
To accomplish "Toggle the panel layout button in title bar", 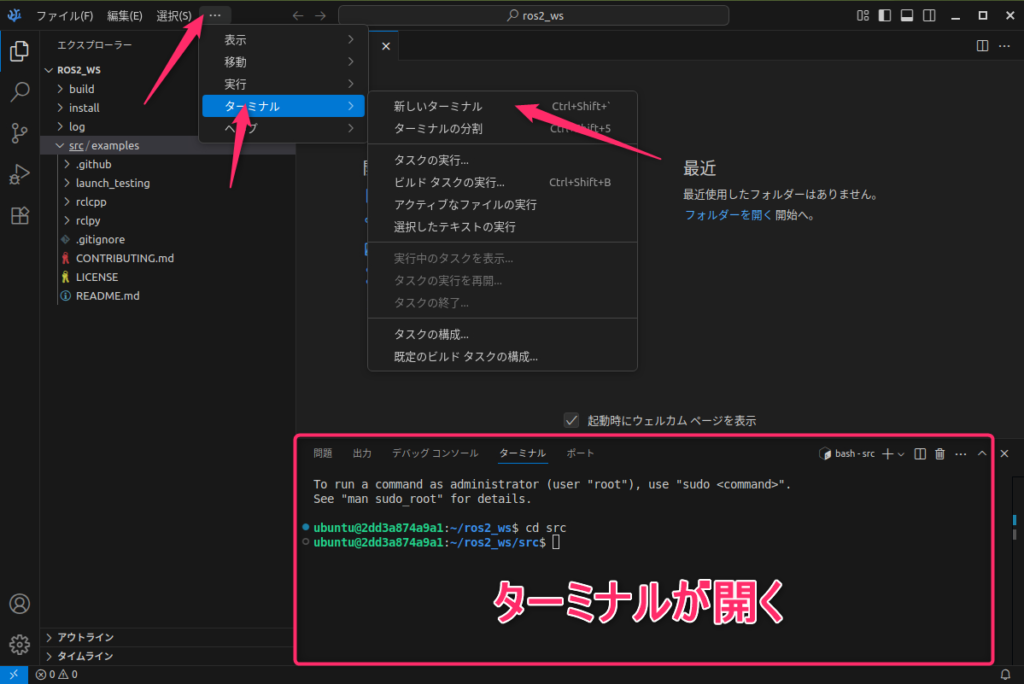I will click(x=907, y=15).
